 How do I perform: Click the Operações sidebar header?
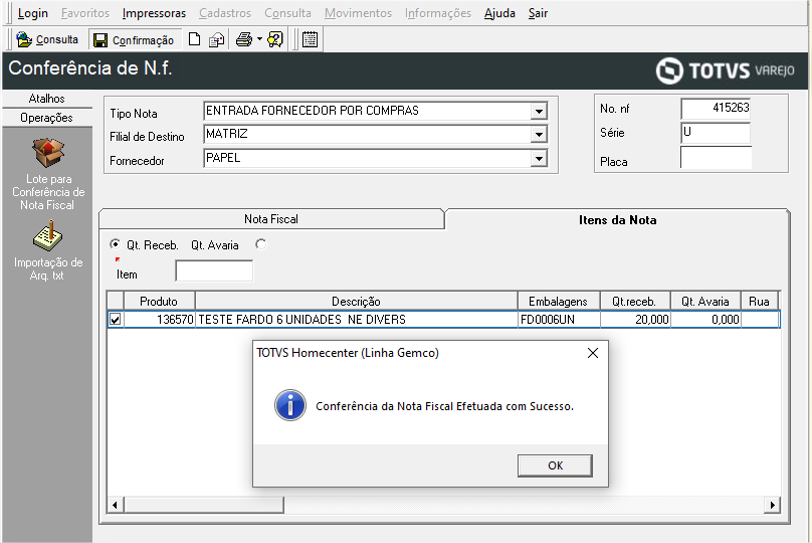coord(47,118)
